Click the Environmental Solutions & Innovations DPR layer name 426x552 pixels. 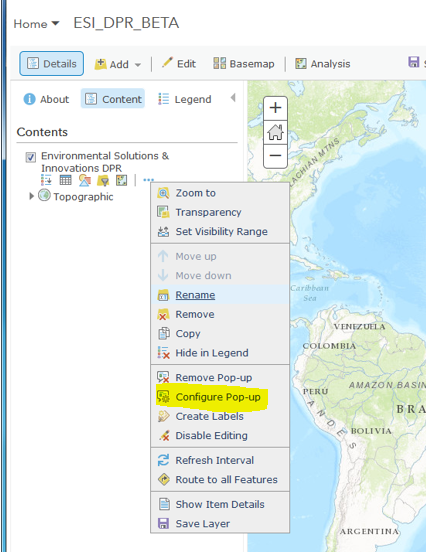105,162
